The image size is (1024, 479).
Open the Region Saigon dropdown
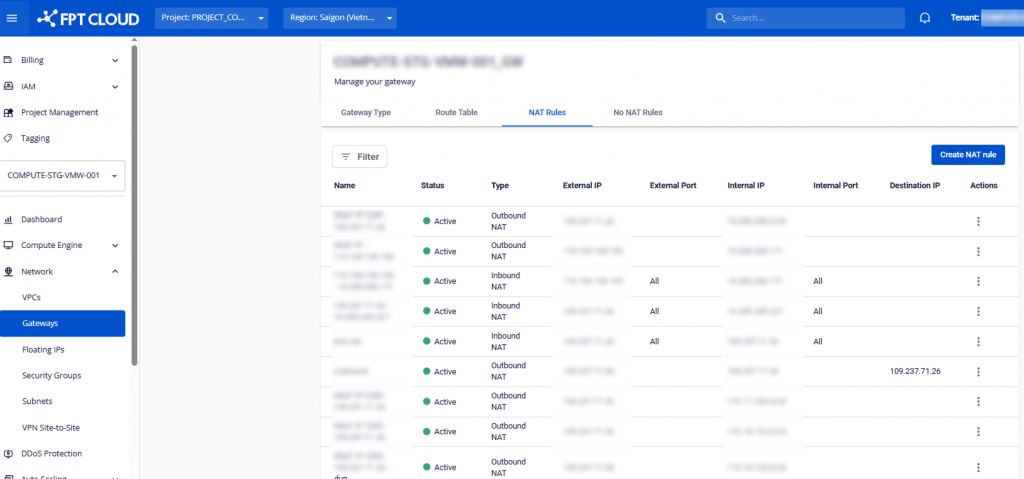click(339, 18)
